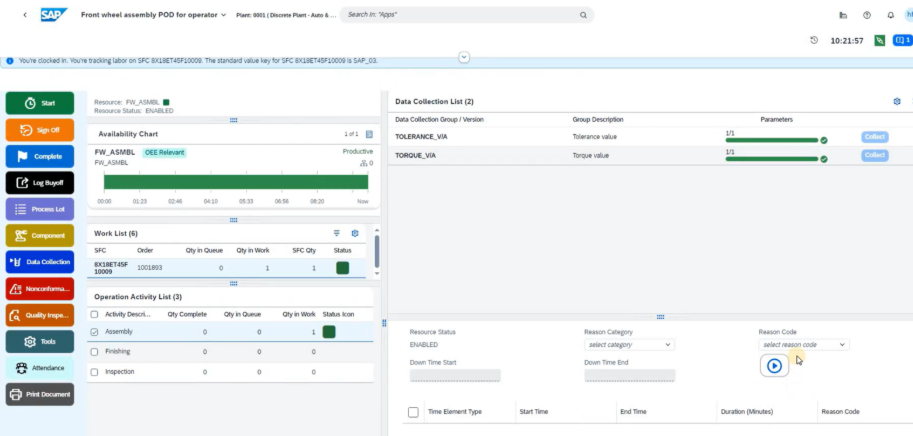Image resolution: width=913 pixels, height=436 pixels.
Task: Open the notifications bell
Action: 890,16
